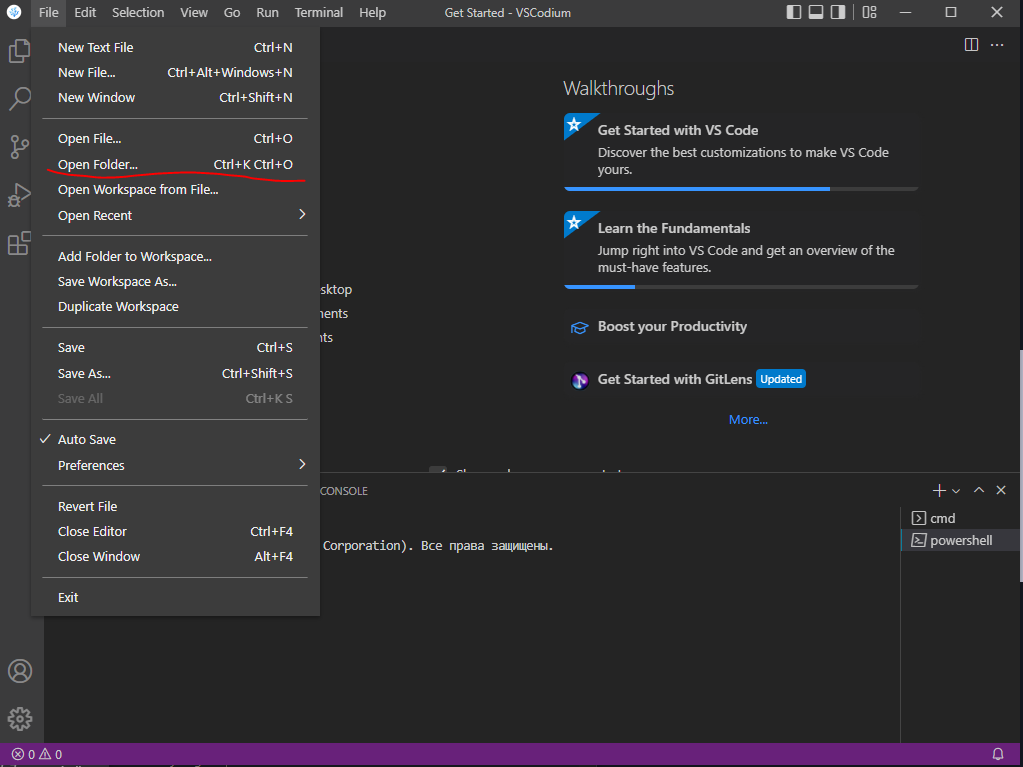The image size is (1023, 767).
Task: Open the View menu
Action: (x=194, y=12)
